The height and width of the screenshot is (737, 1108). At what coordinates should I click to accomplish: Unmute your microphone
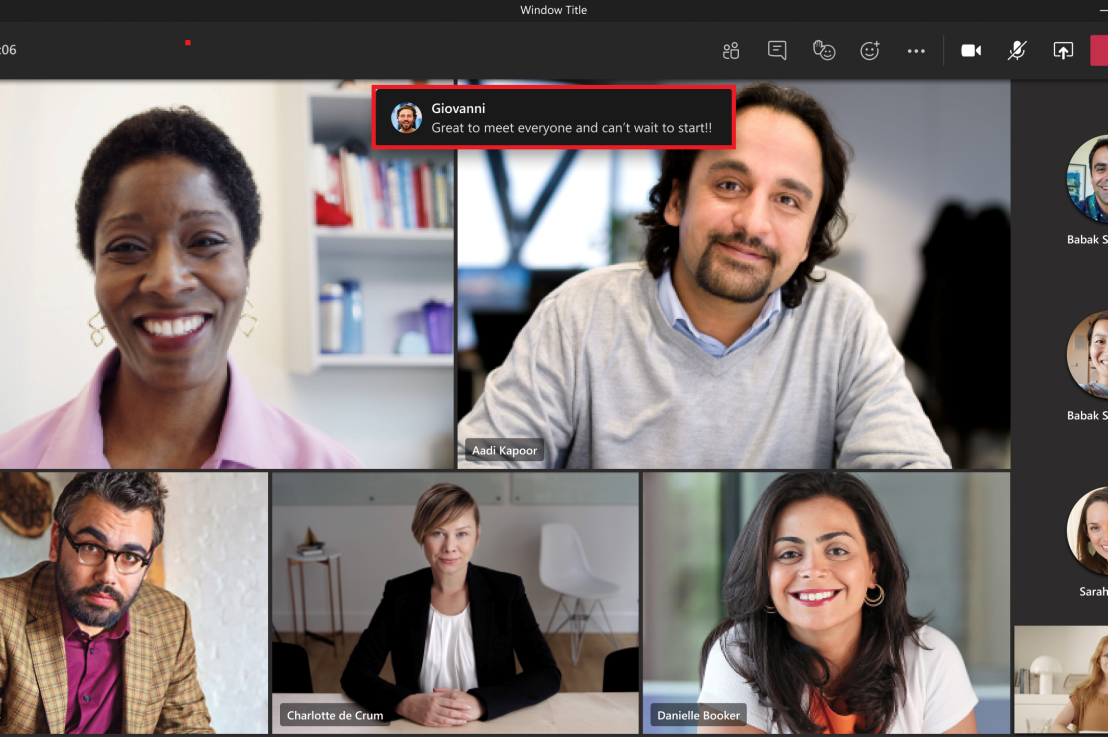[x=1016, y=50]
